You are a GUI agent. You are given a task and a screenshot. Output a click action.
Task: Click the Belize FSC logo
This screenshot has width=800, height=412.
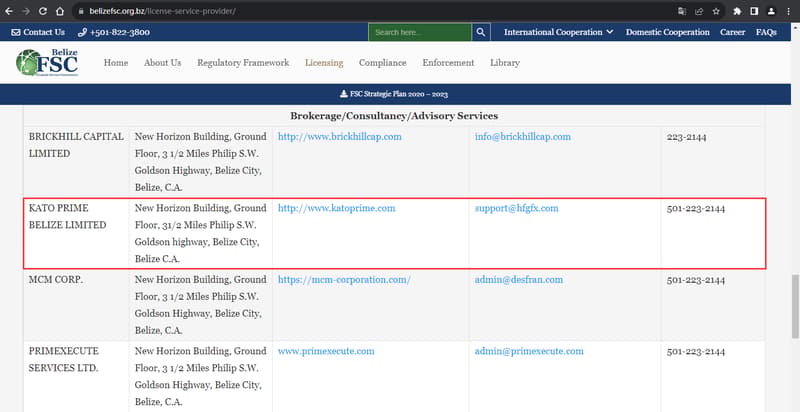point(47,62)
